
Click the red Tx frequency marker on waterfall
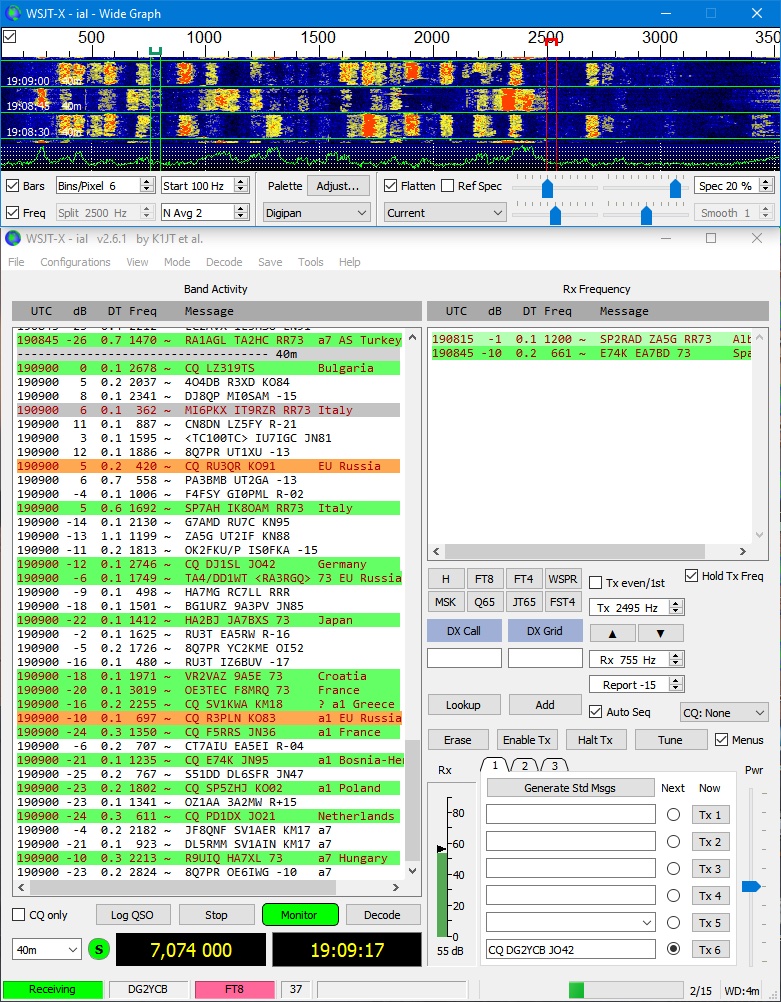[551, 42]
